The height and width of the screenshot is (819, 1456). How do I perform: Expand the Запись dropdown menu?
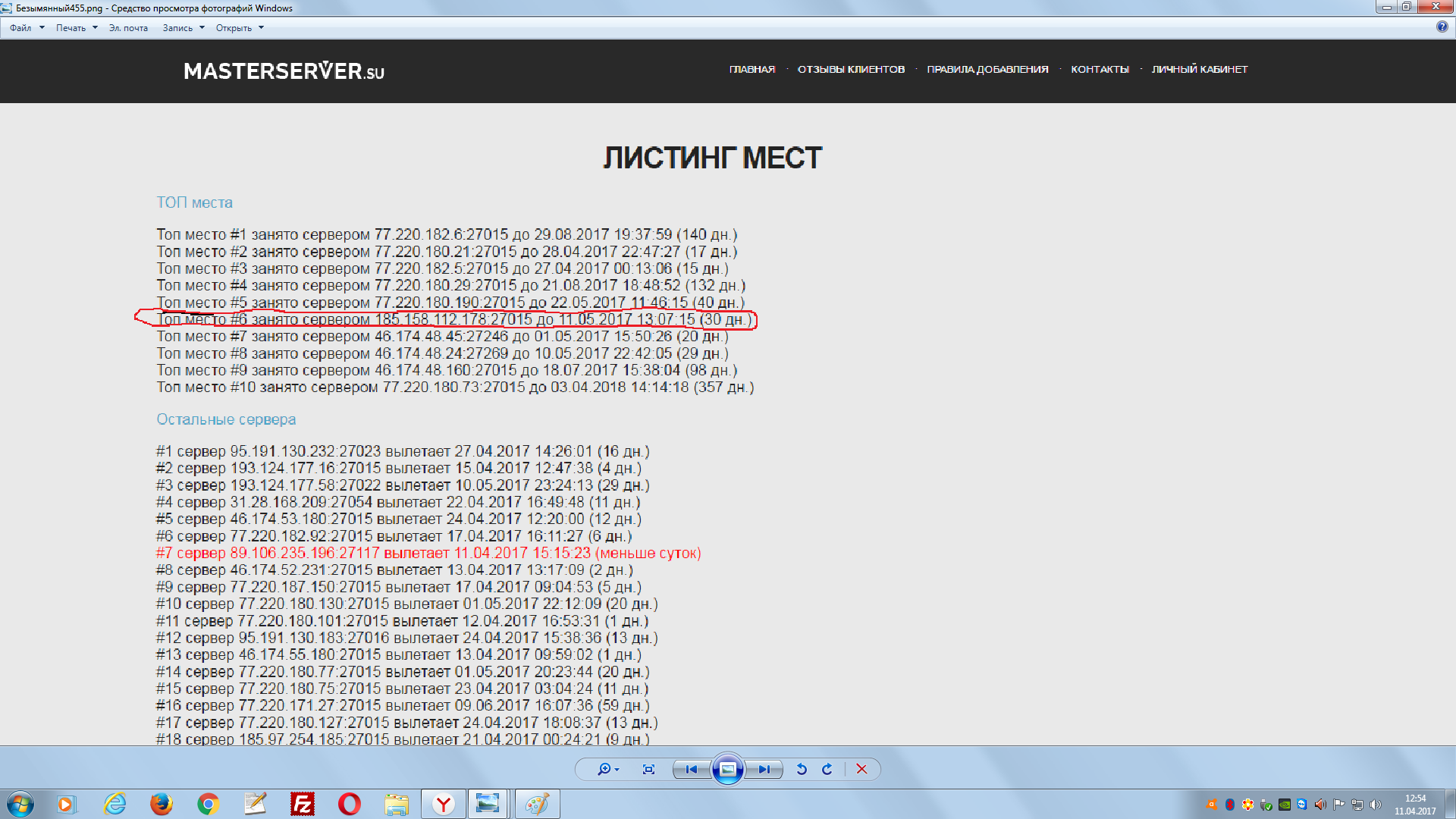tap(184, 28)
